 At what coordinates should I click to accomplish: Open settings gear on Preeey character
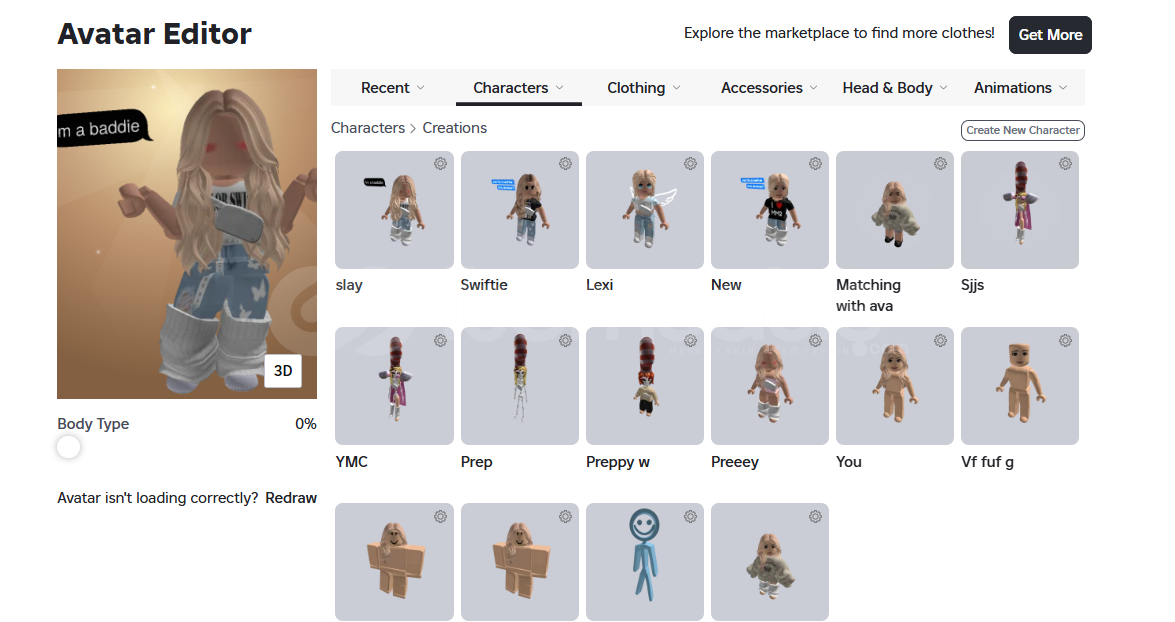click(x=815, y=341)
